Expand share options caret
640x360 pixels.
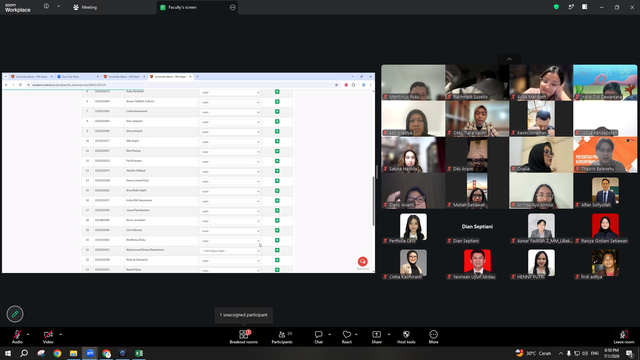point(389,334)
